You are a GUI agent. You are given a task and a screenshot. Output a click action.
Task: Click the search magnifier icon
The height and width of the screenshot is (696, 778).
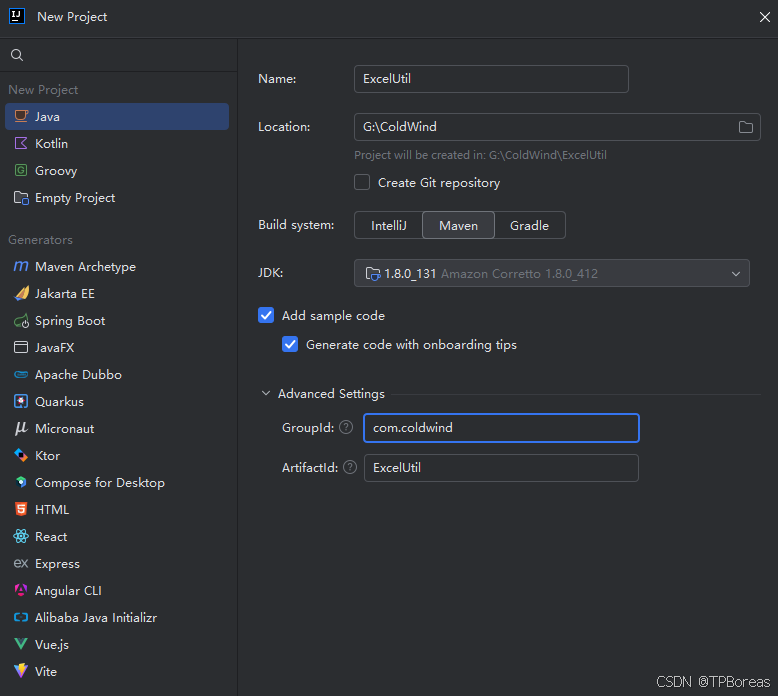17,55
